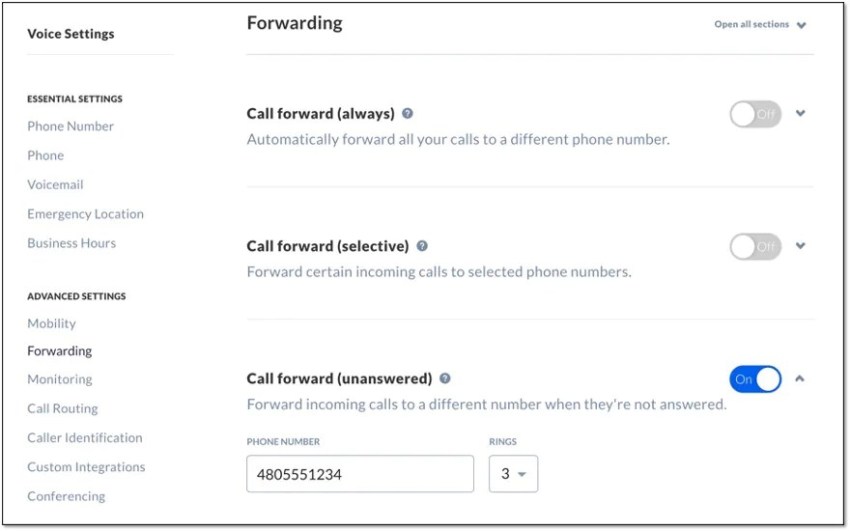The image size is (850, 531).
Task: Enable the Call forward (always) toggle
Action: (x=755, y=114)
